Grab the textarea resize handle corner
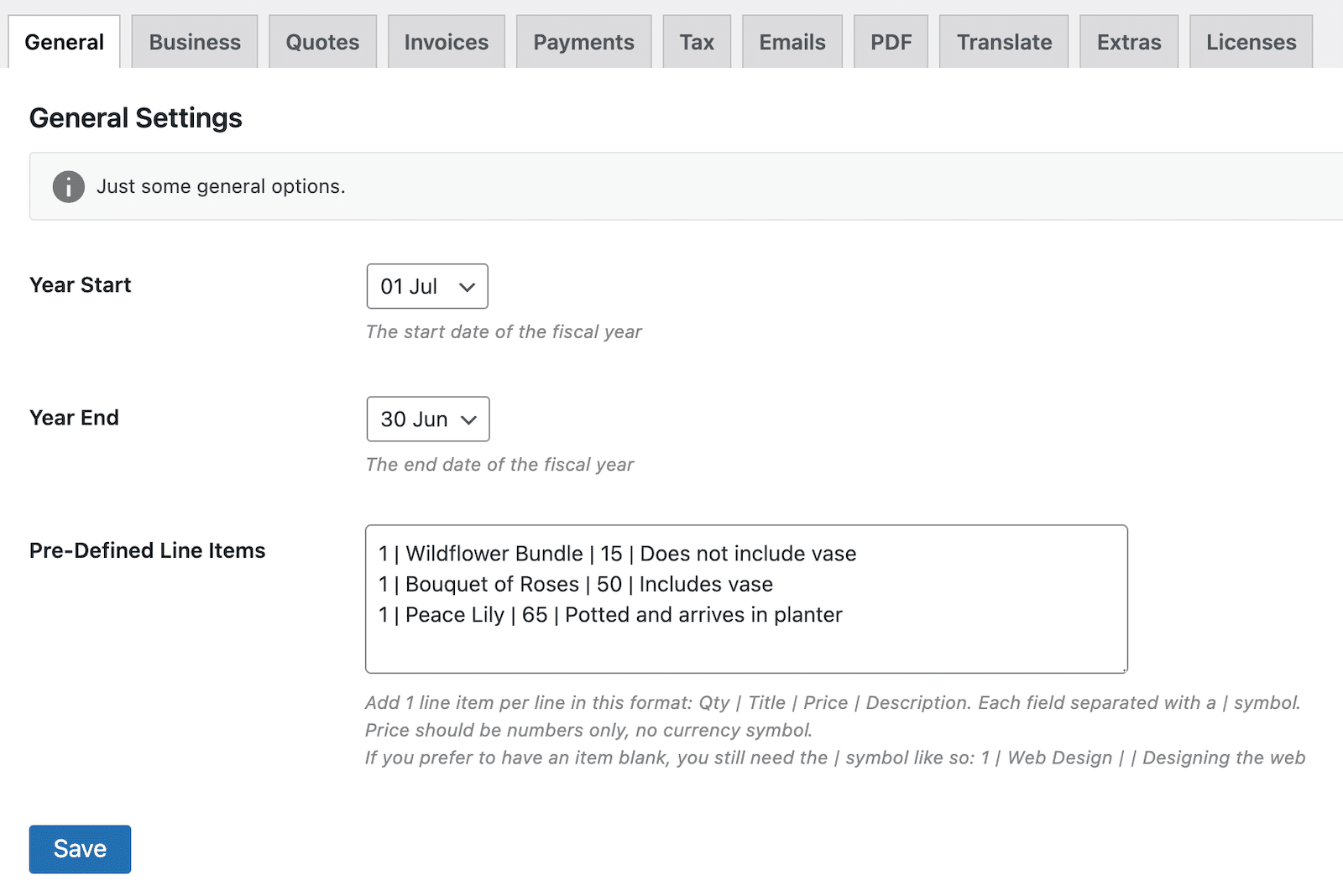The image size is (1343, 896). tap(1122, 668)
